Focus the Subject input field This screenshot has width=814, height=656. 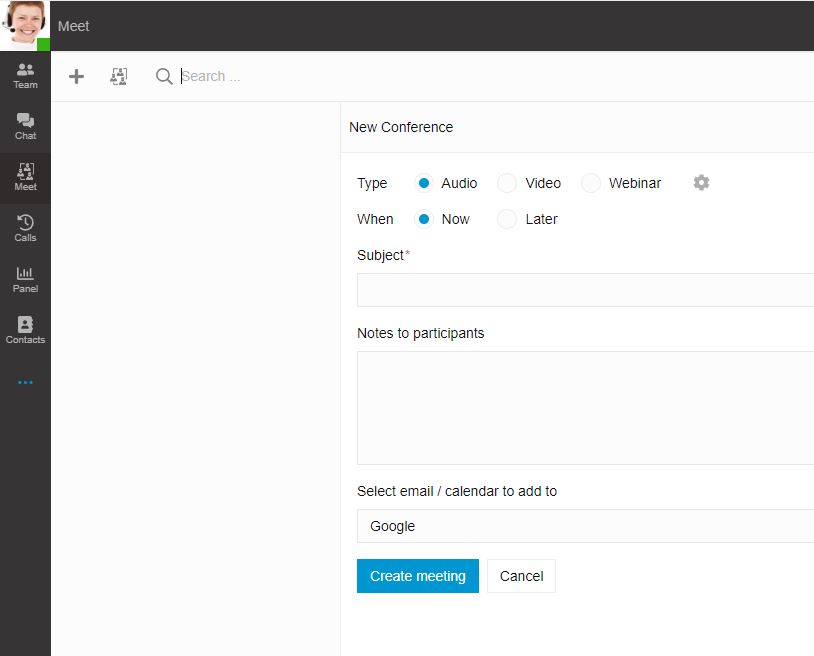point(585,290)
